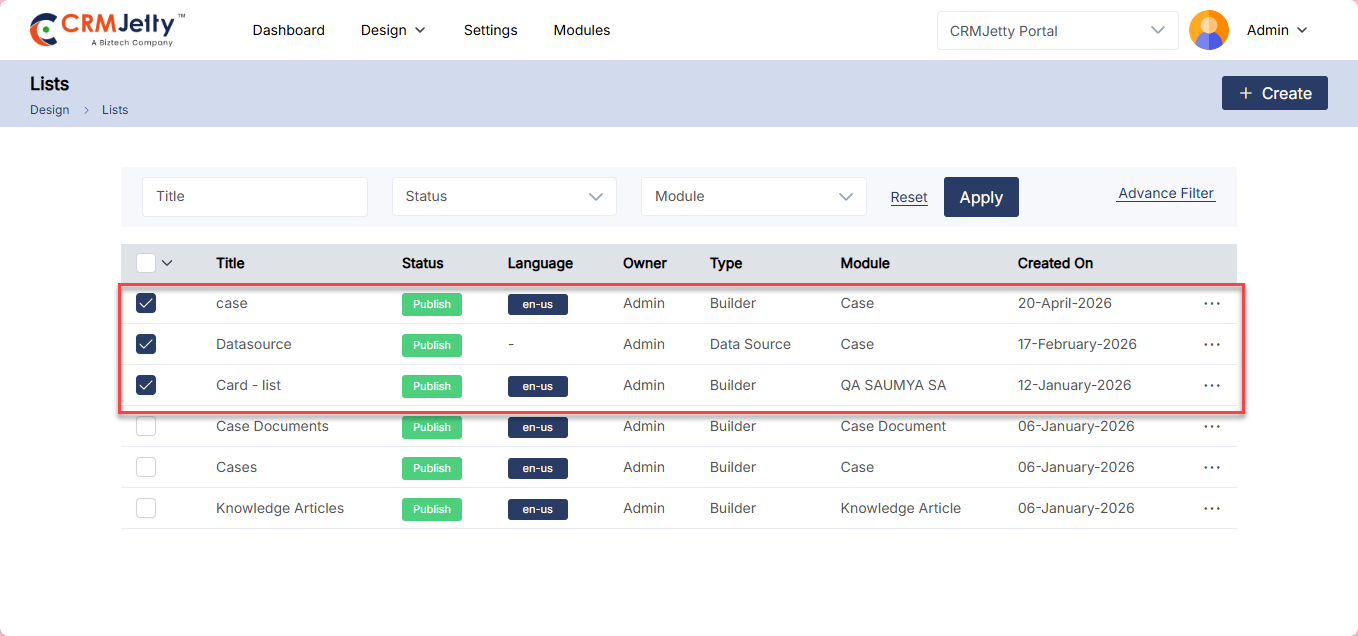1358x636 pixels.
Task: Click the Title search field
Action: tap(255, 197)
